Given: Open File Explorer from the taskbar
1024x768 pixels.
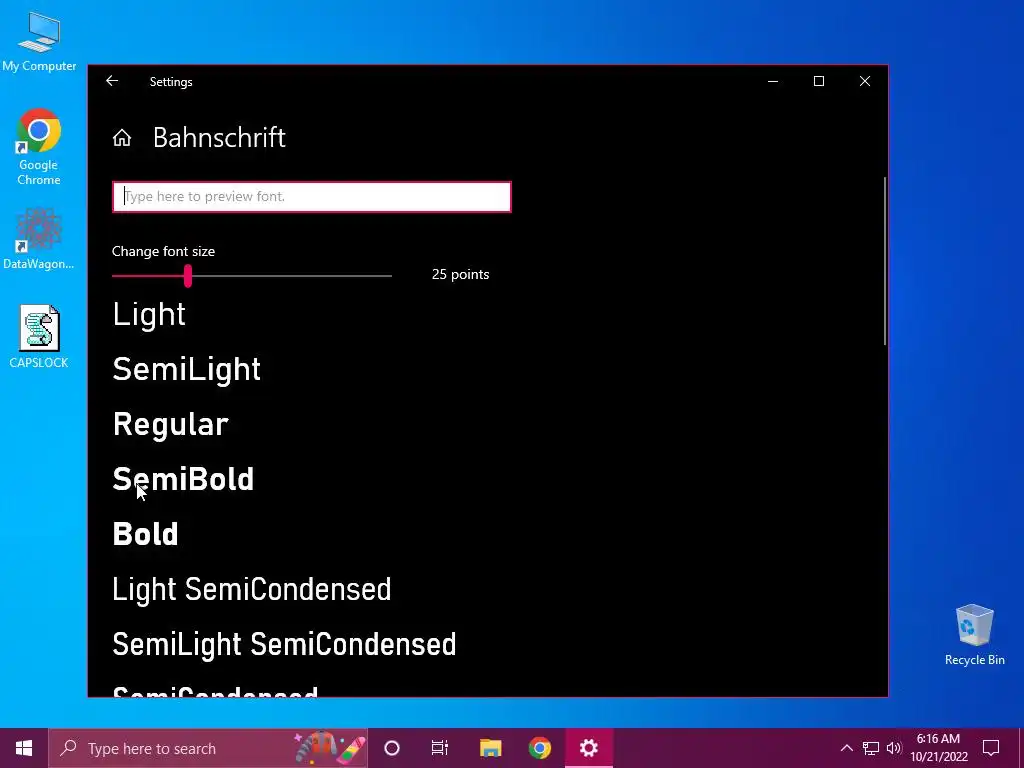Looking at the screenshot, I should point(490,748).
